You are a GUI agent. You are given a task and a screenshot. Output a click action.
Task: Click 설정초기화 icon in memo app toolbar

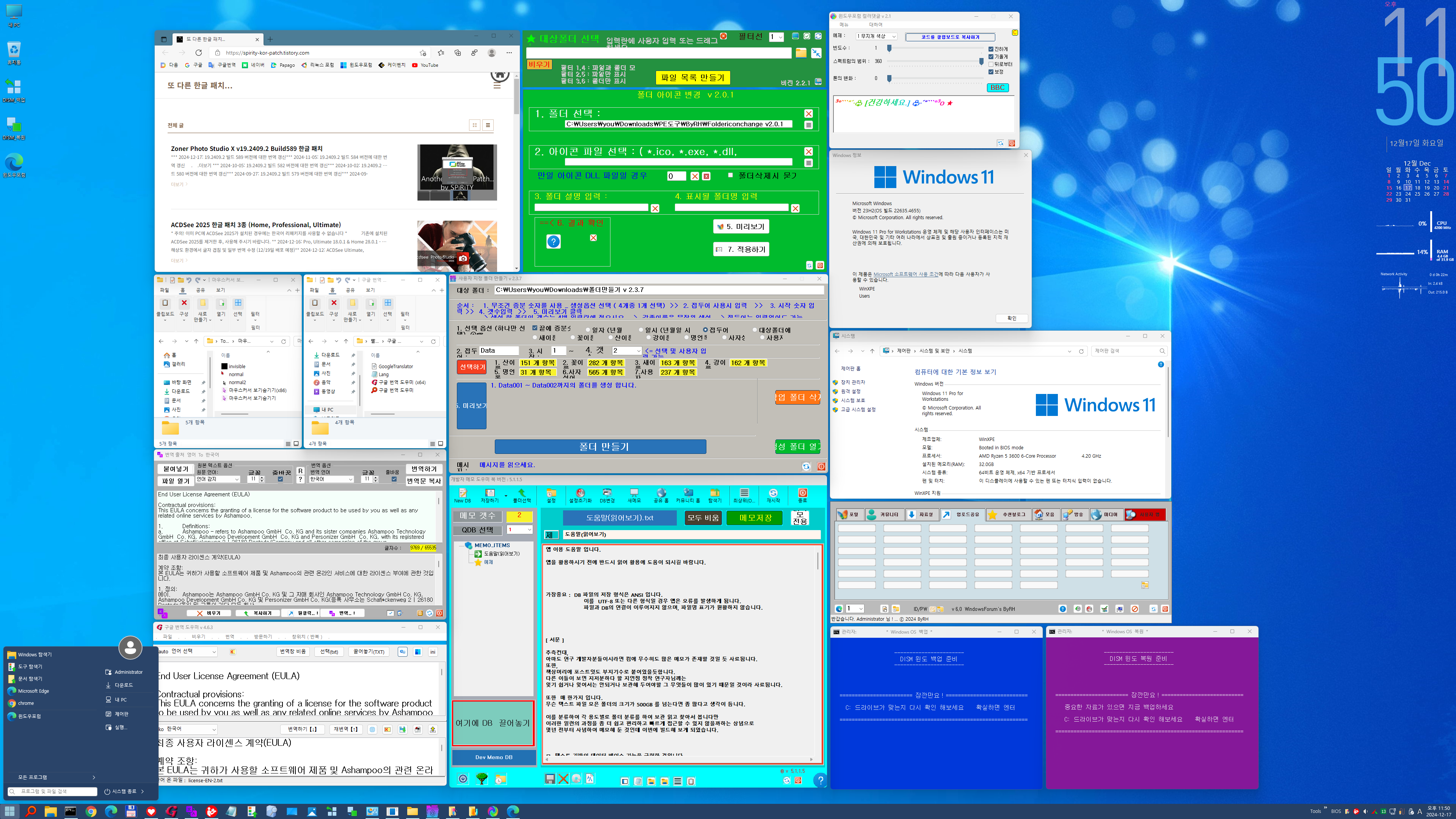coord(580,495)
